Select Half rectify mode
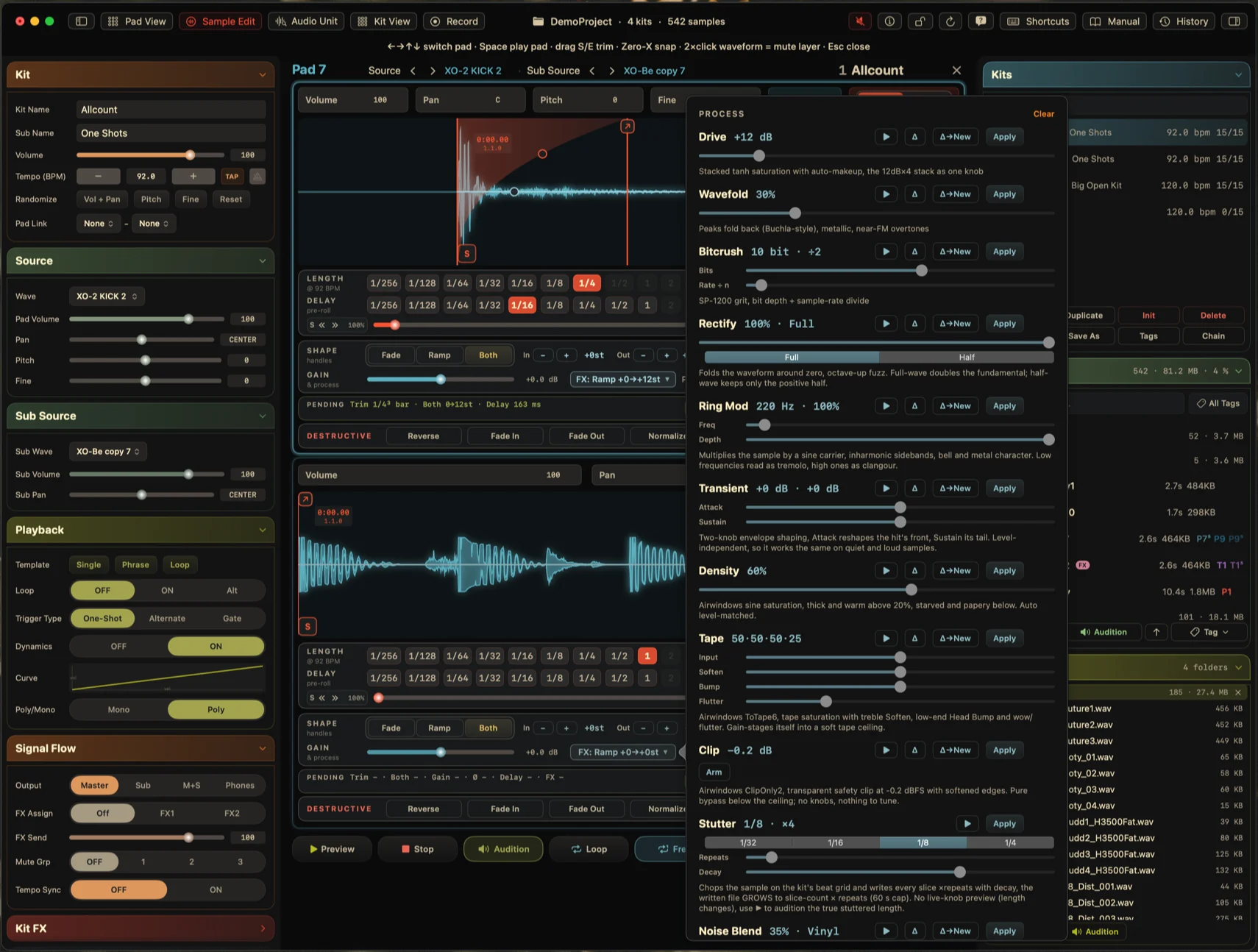This screenshot has height=952, width=1258. (x=967, y=358)
